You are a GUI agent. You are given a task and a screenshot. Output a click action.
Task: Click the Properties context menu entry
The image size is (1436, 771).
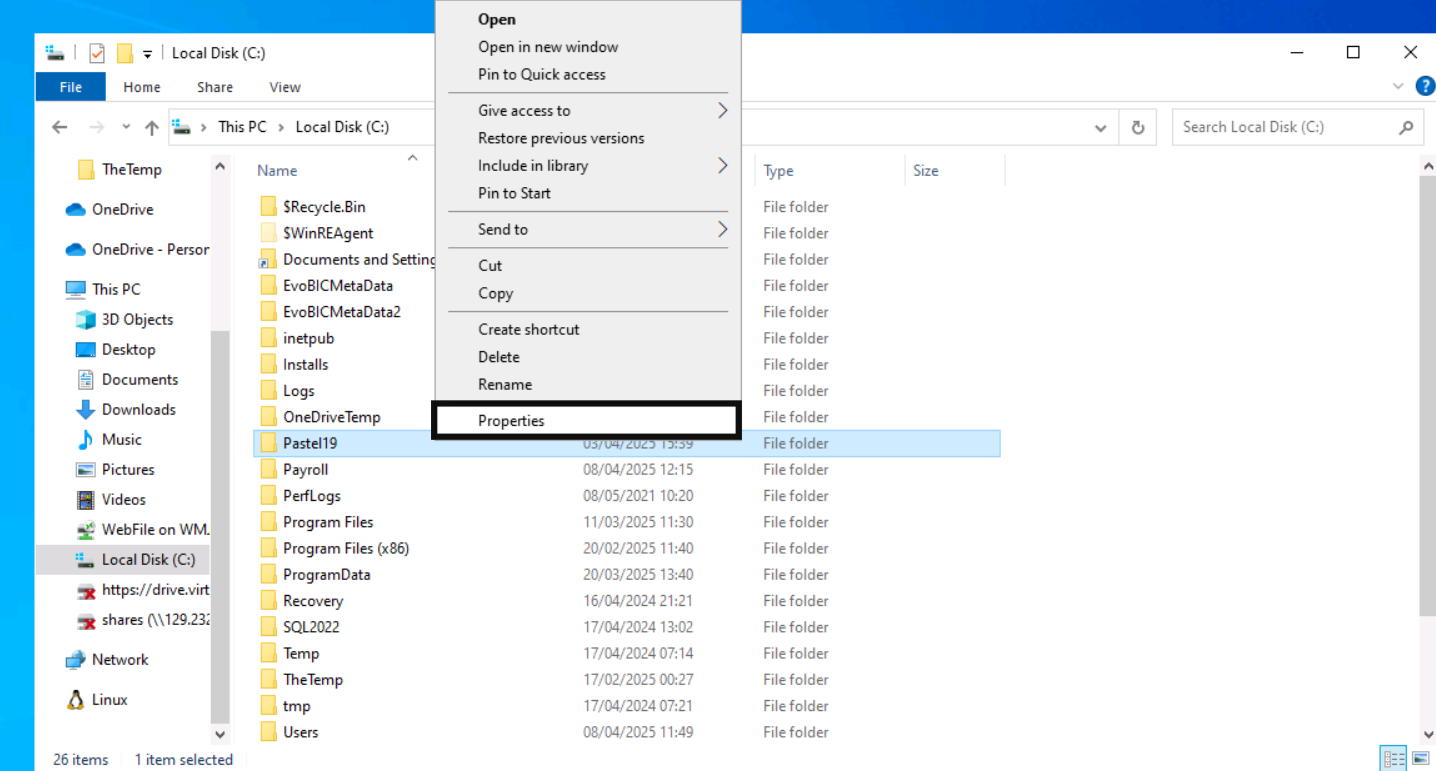511,421
